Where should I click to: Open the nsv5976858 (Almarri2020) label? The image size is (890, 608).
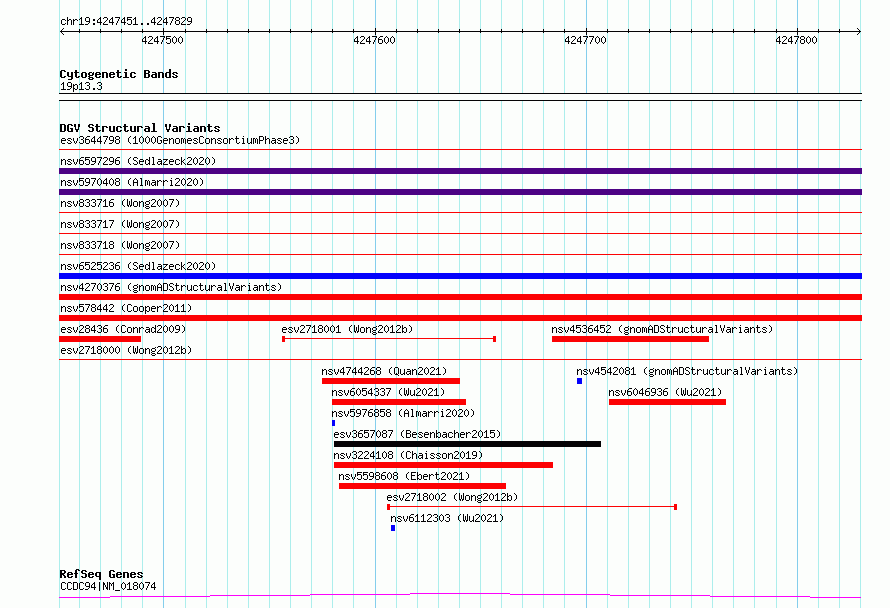coord(403,413)
